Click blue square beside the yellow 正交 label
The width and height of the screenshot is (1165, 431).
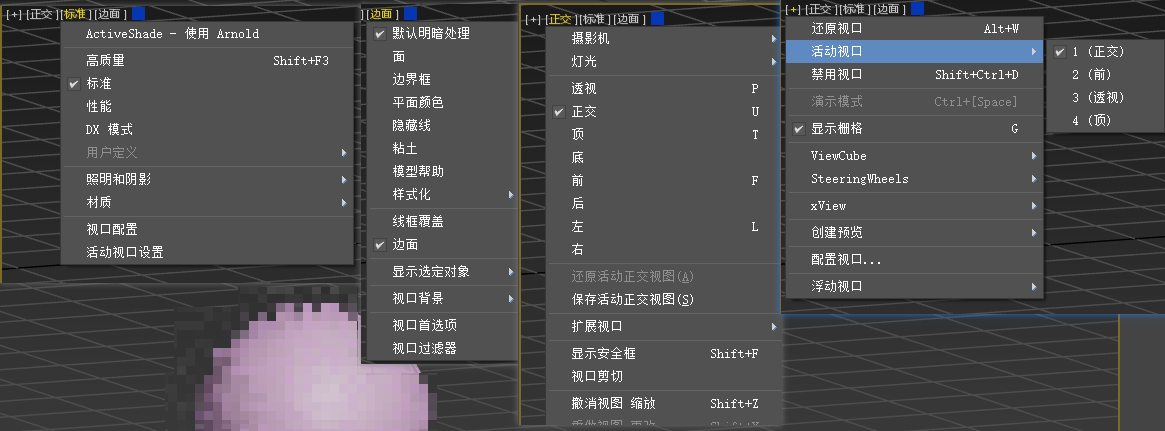658,19
